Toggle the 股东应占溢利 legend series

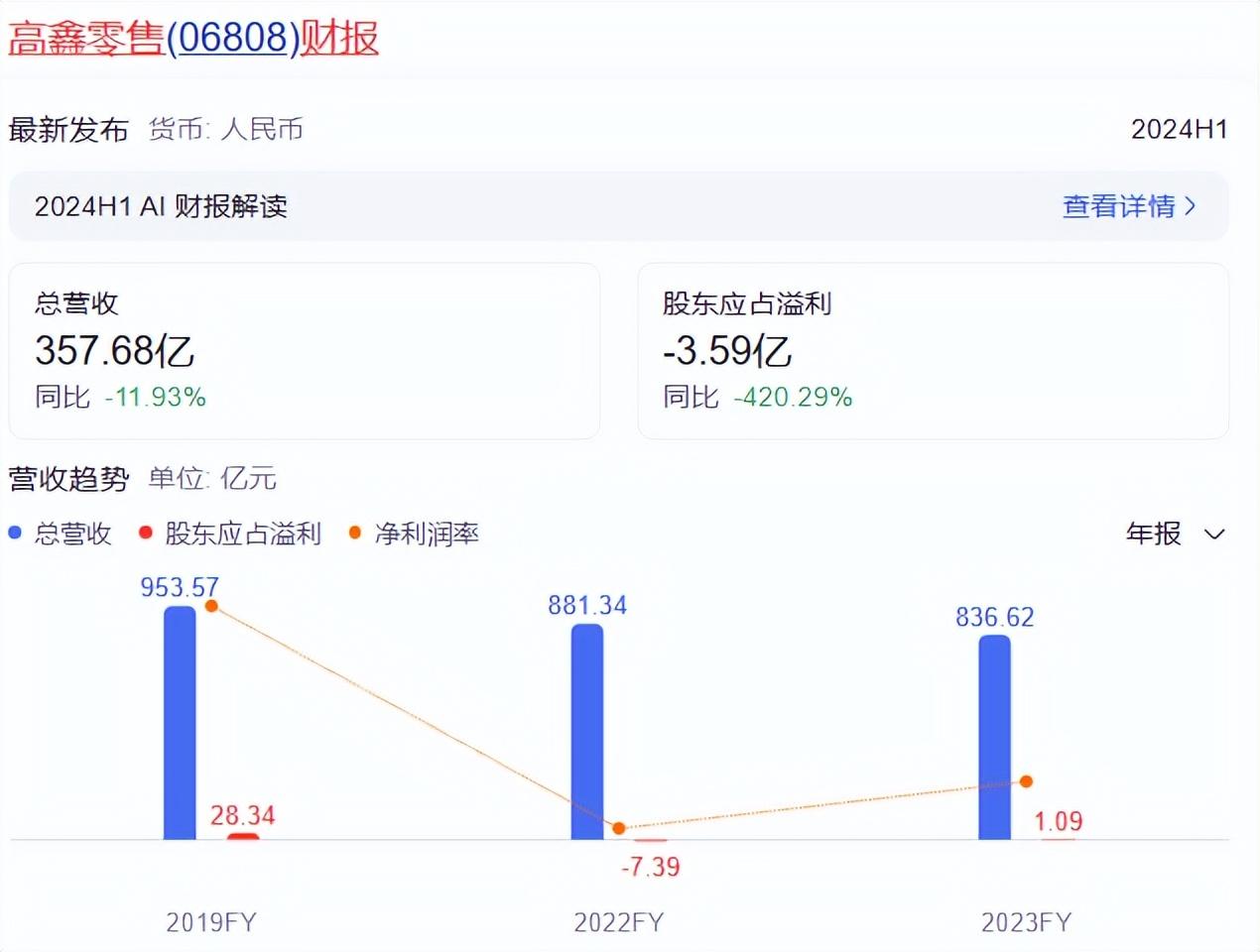pos(230,534)
